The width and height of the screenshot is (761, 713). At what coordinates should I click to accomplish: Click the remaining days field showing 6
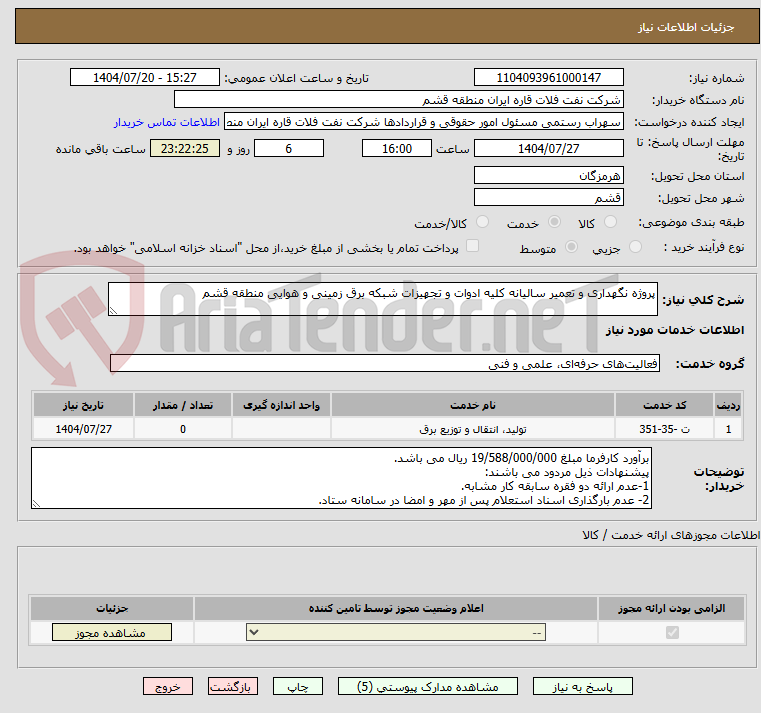coord(289,149)
